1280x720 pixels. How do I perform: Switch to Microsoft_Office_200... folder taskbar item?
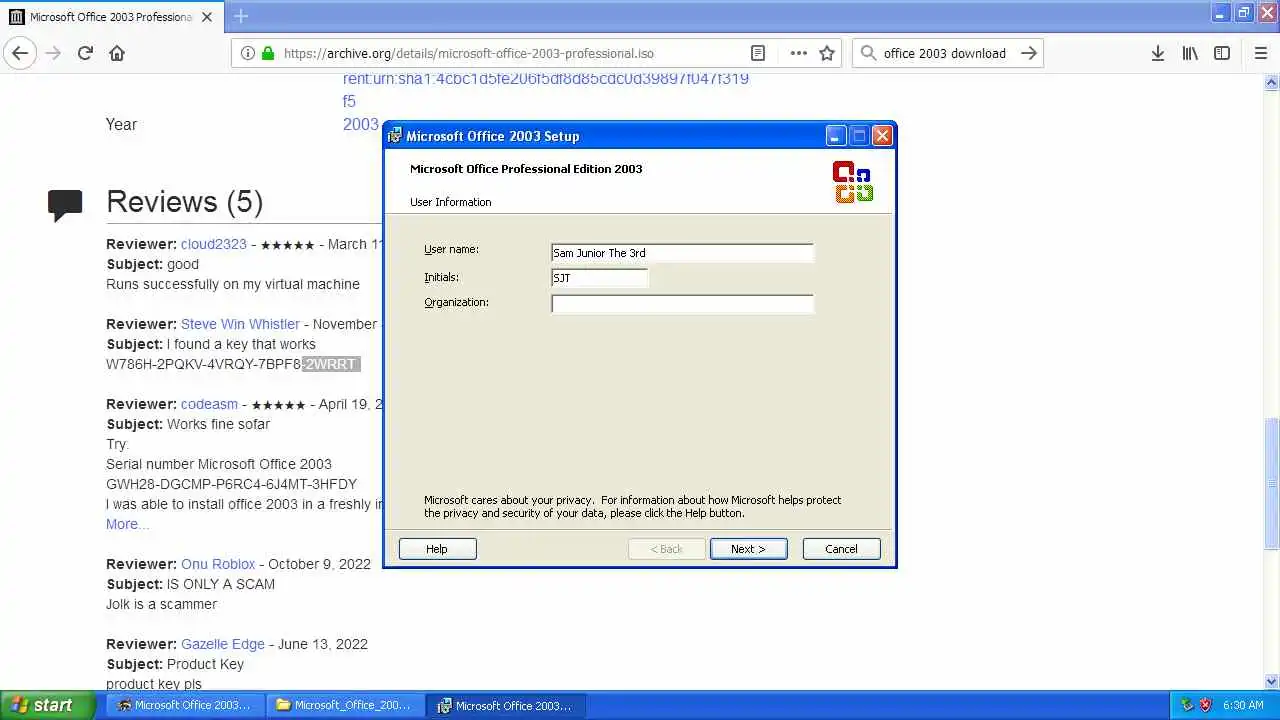[x=344, y=705]
